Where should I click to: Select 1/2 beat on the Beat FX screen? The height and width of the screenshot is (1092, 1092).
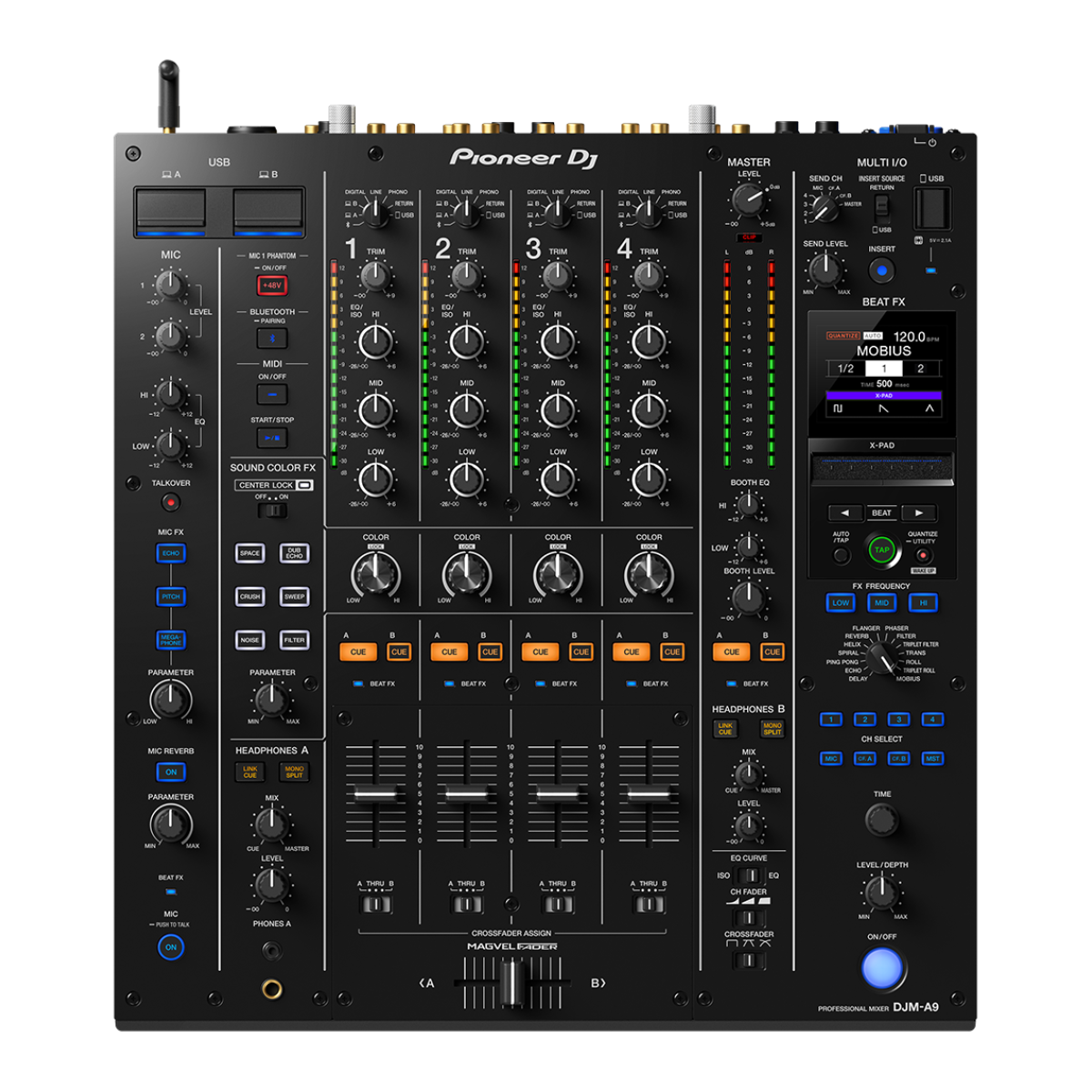click(x=845, y=369)
